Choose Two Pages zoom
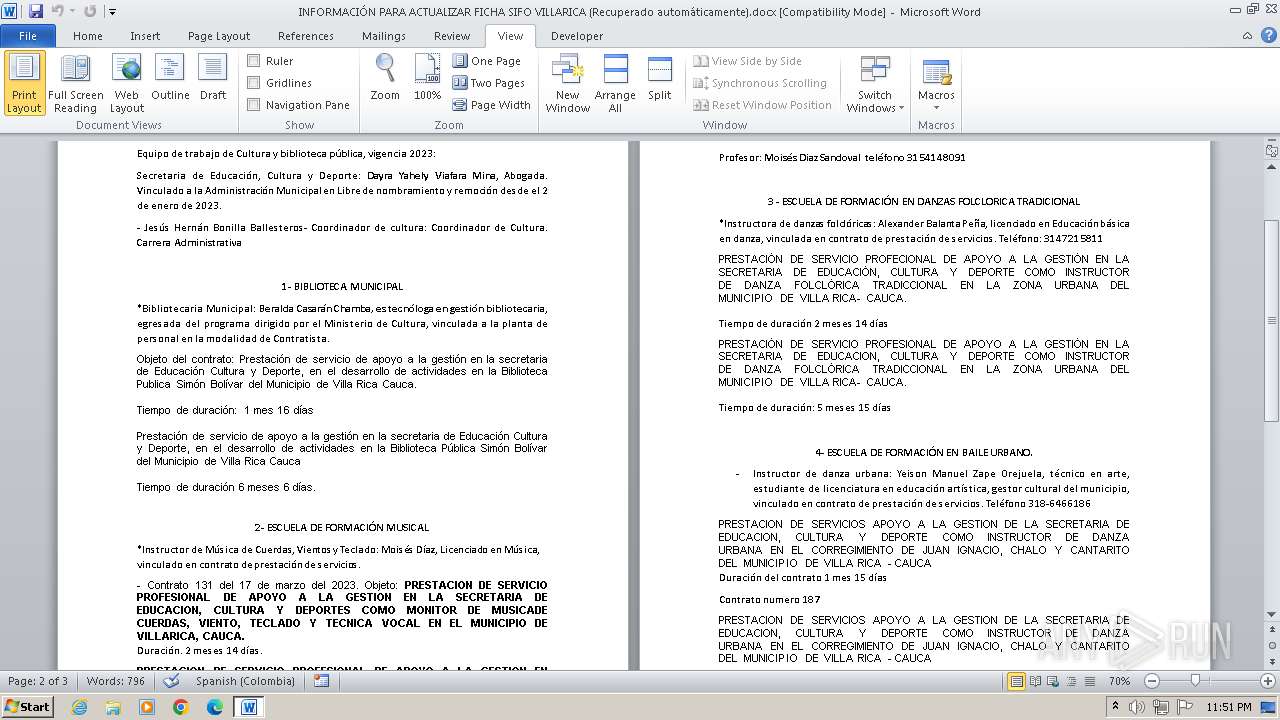 click(x=489, y=83)
